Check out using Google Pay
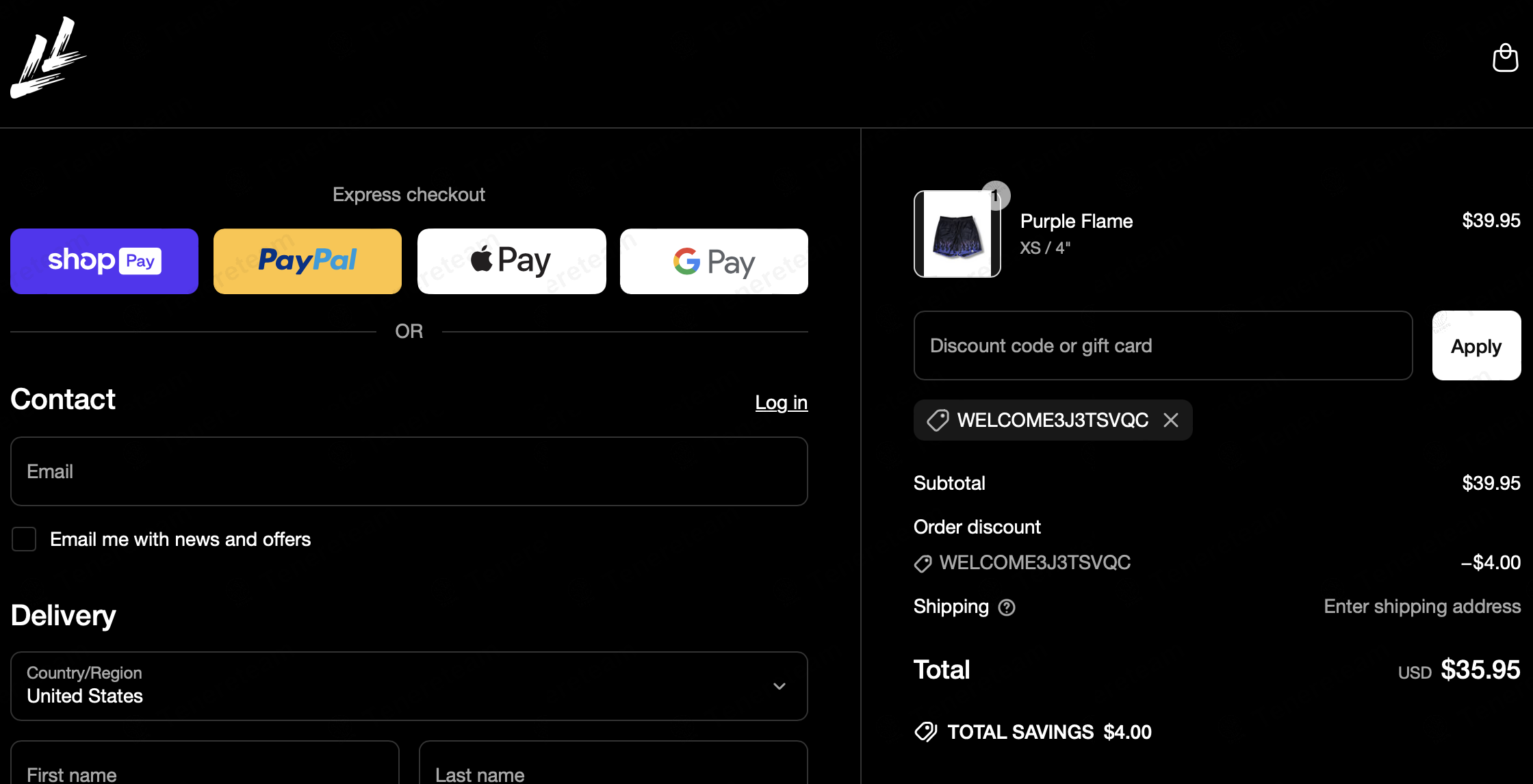This screenshot has height=784, width=1533. click(x=714, y=261)
